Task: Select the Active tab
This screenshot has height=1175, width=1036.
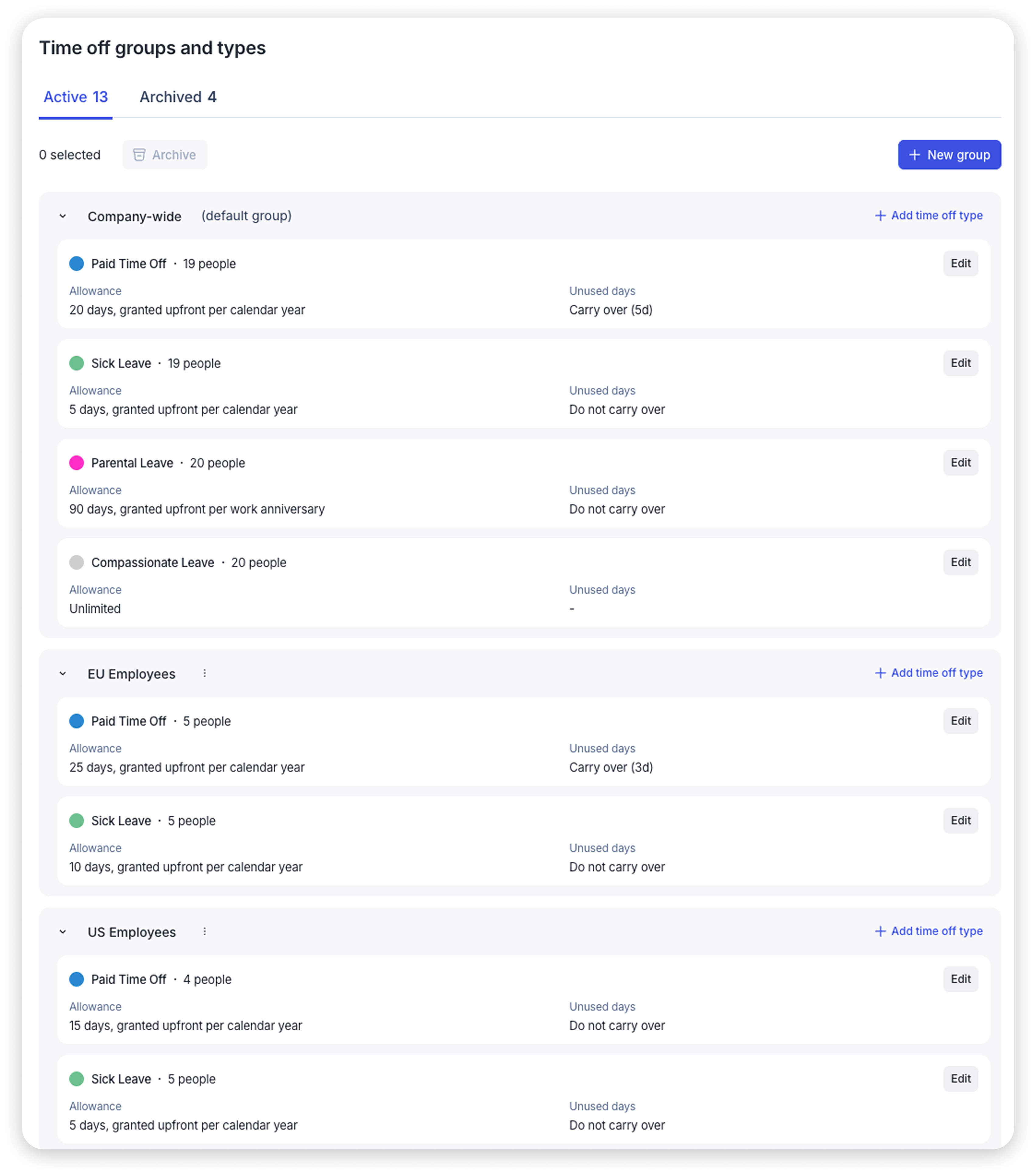Action: pos(75,97)
